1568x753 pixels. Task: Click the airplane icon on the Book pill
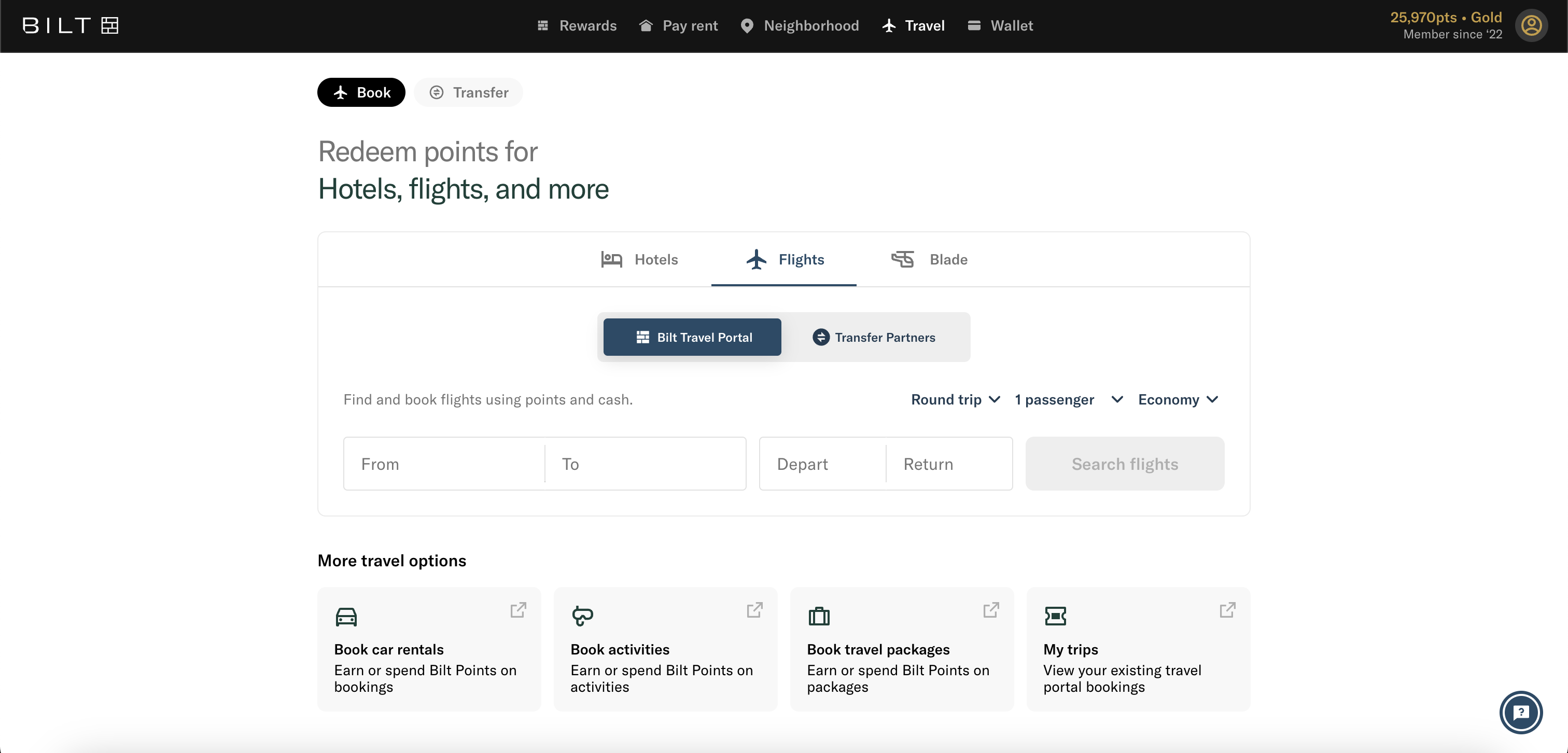coord(340,92)
